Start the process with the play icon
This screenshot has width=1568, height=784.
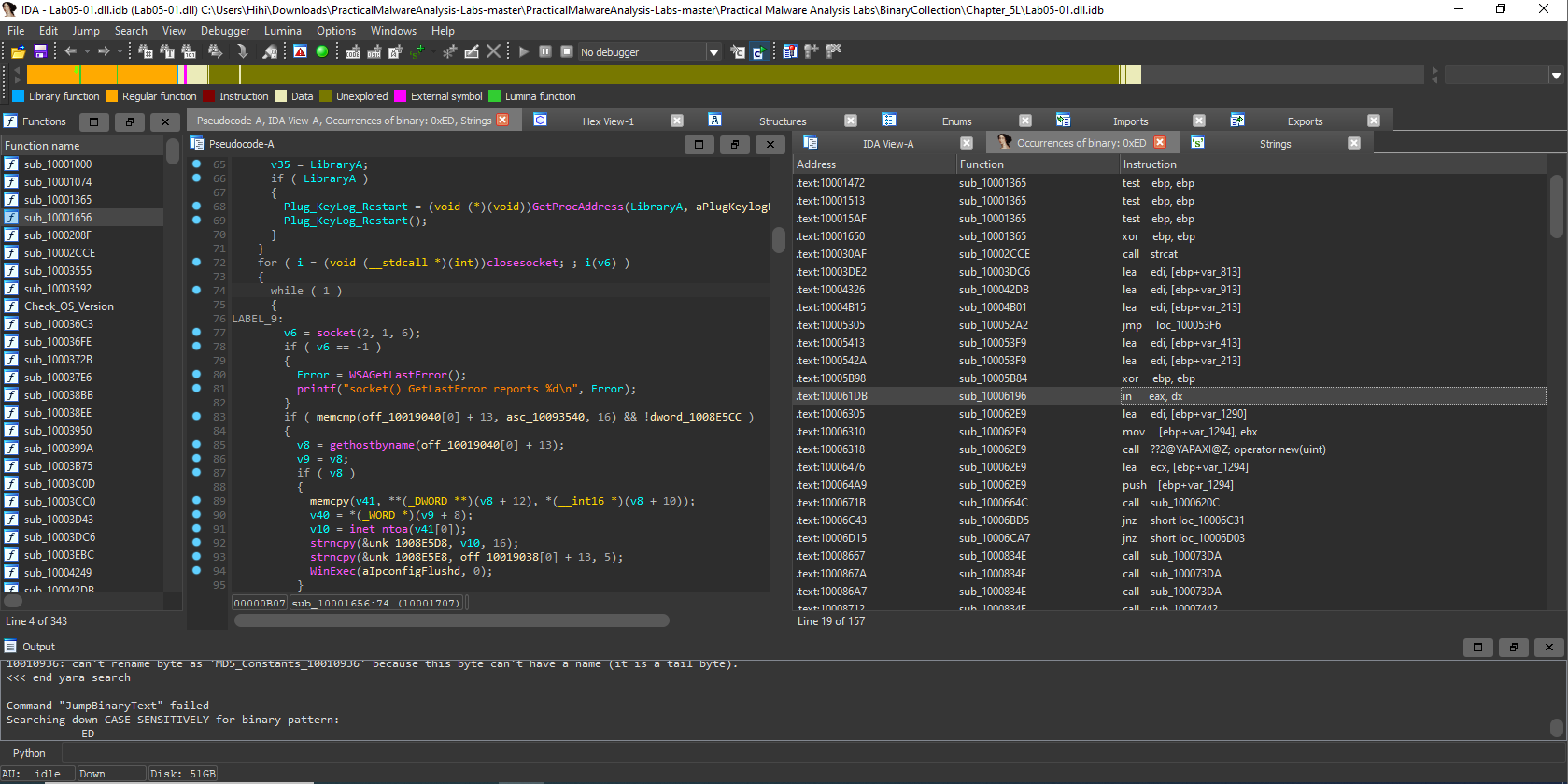(523, 52)
